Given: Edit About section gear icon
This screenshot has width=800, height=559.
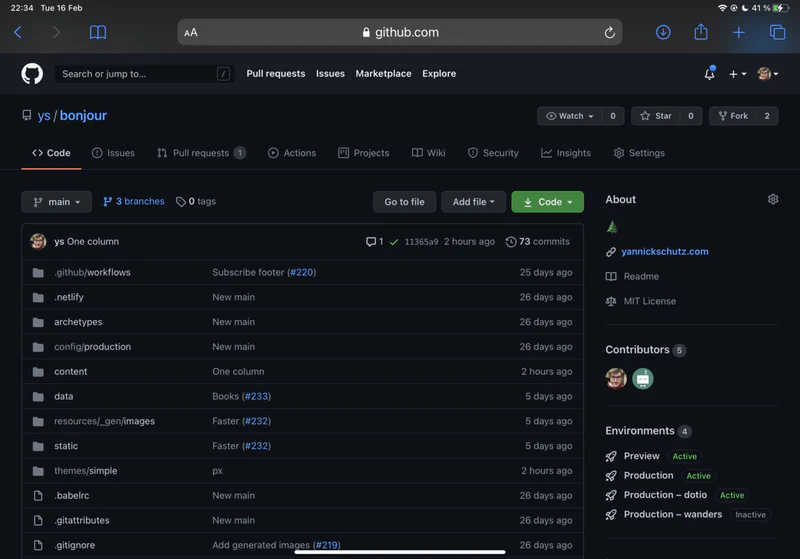Looking at the screenshot, I should [x=772, y=199].
